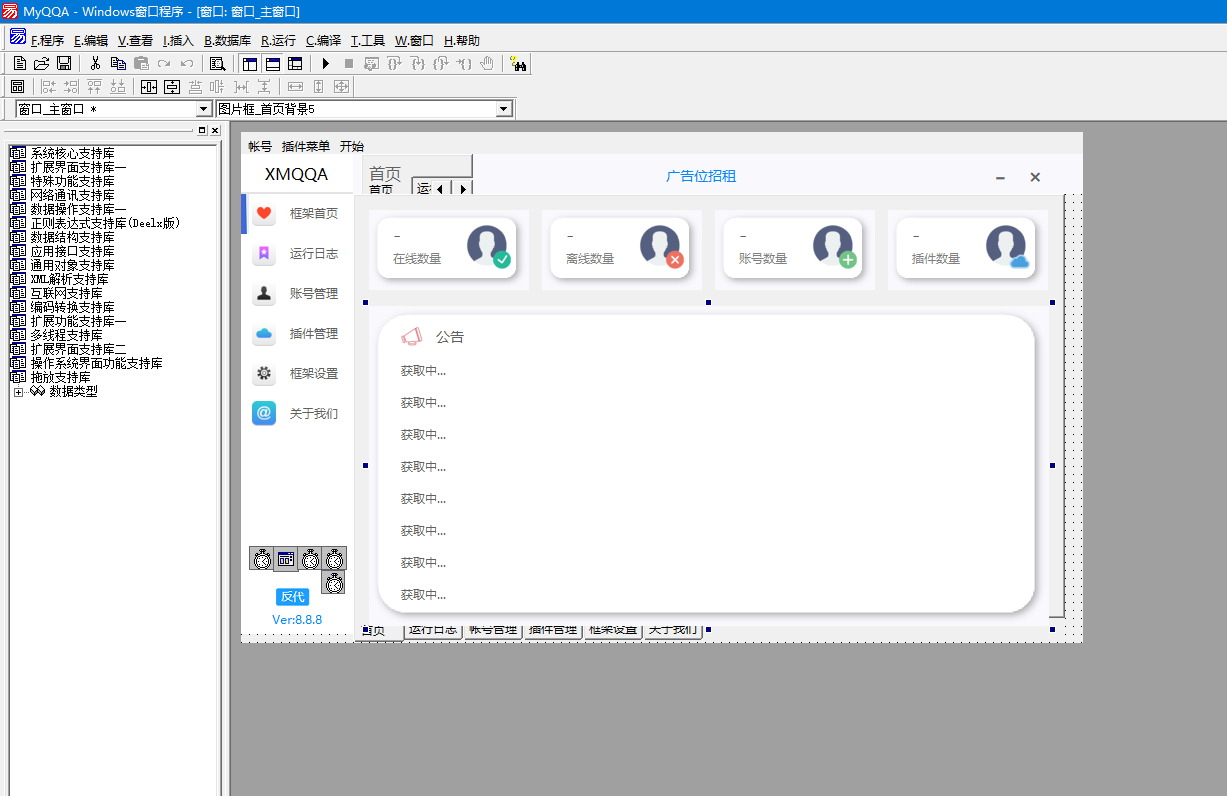
Task: Open the 图片框_首页背景5 component dropdown
Action: (x=503, y=109)
